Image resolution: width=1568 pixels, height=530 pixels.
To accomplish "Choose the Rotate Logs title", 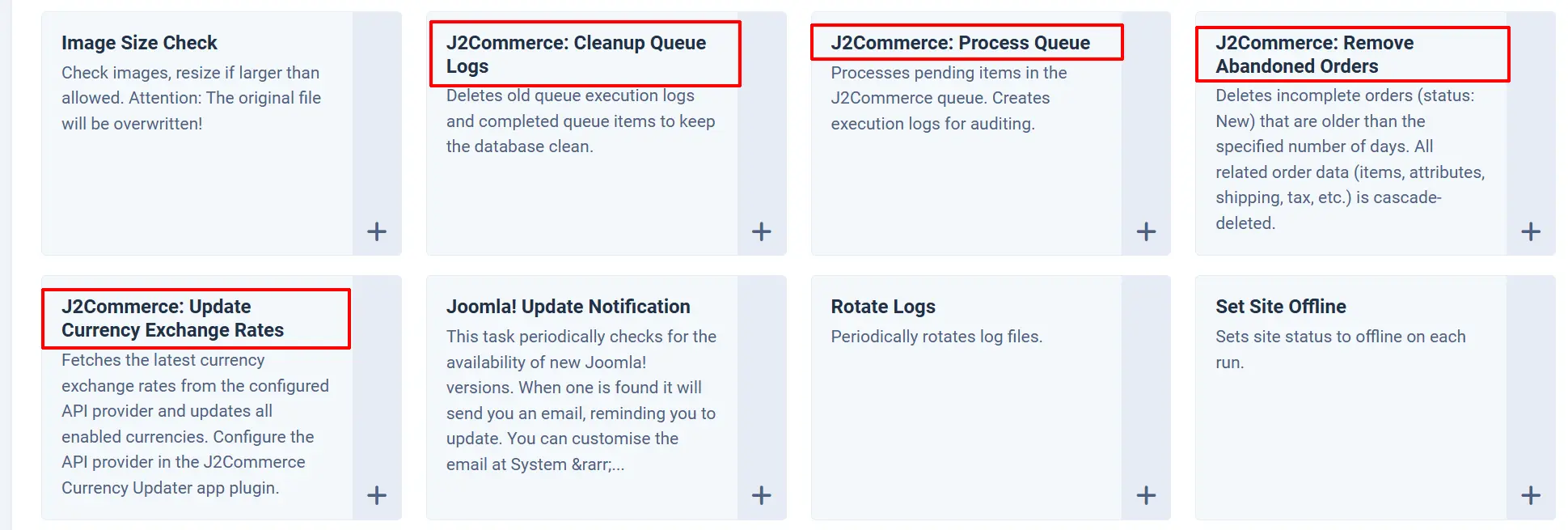I will pyautogui.click(x=883, y=307).
